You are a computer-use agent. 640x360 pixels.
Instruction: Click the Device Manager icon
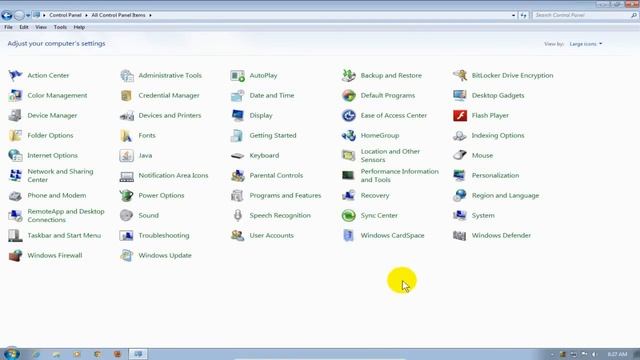click(x=15, y=116)
